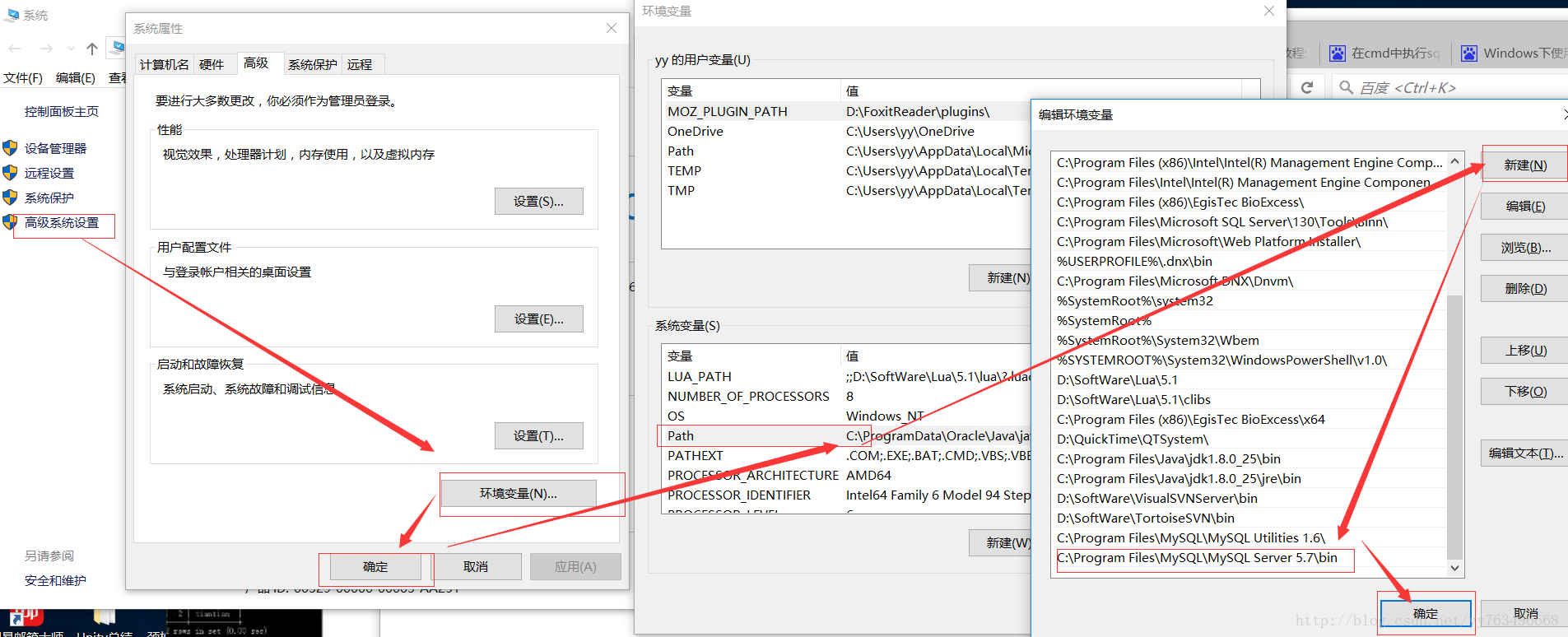Image resolution: width=1568 pixels, height=637 pixels.
Task: Open the 在cmd中执行sq browser tab
Action: (x=1385, y=53)
